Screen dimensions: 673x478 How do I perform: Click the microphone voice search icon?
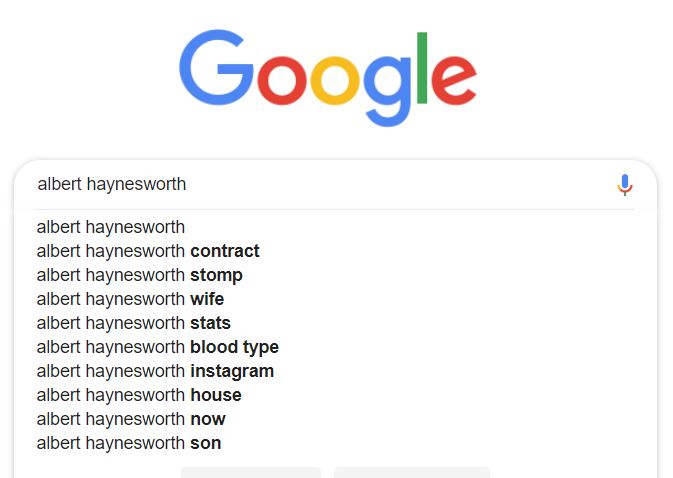pos(625,185)
